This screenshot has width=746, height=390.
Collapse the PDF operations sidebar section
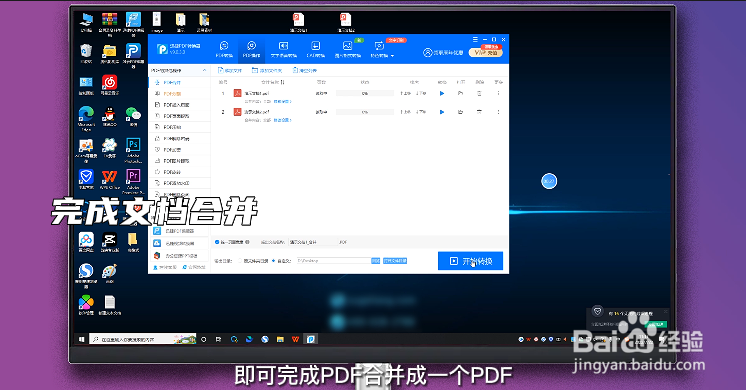(x=205, y=70)
